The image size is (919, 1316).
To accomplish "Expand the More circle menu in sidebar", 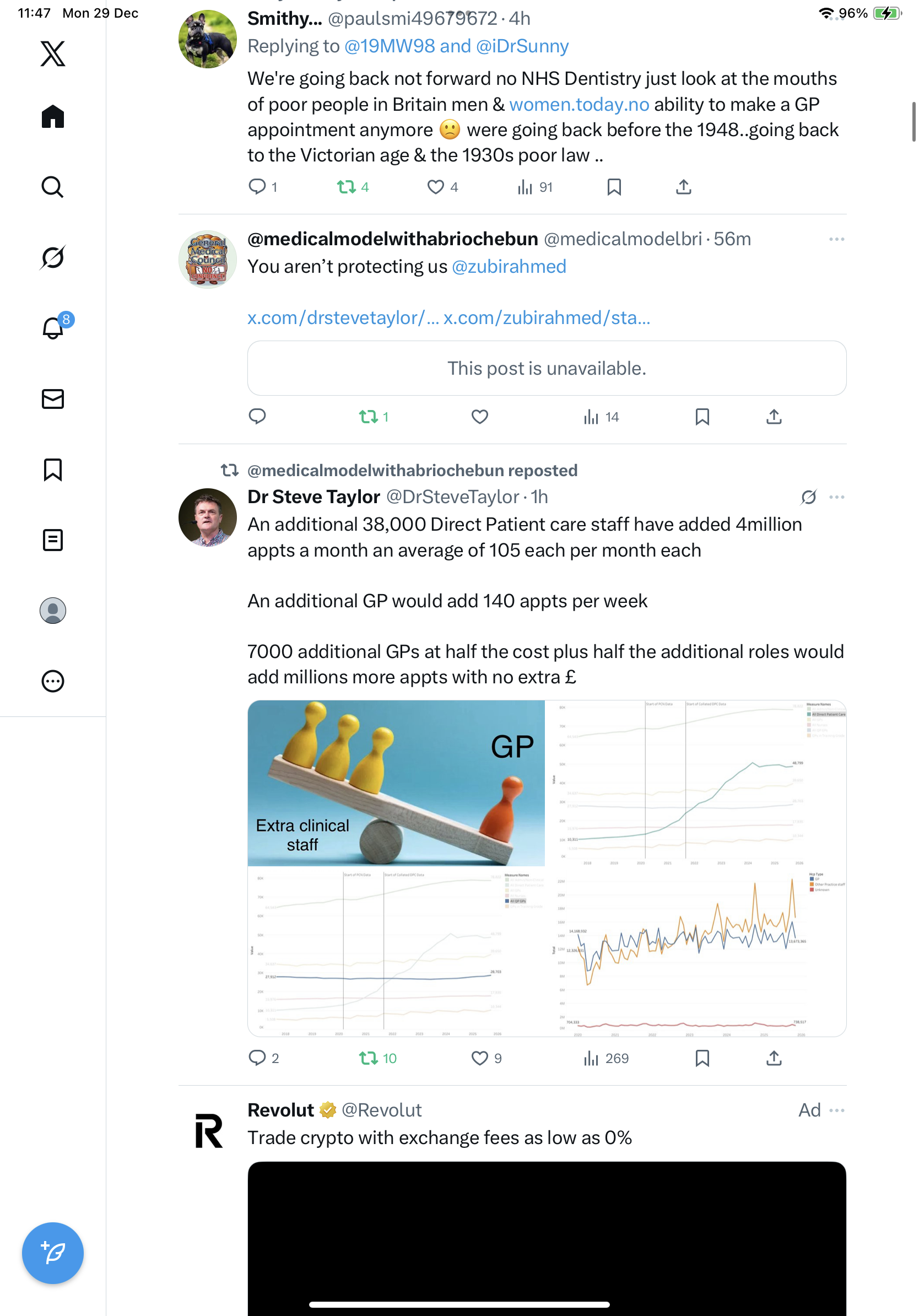I will click(x=53, y=681).
